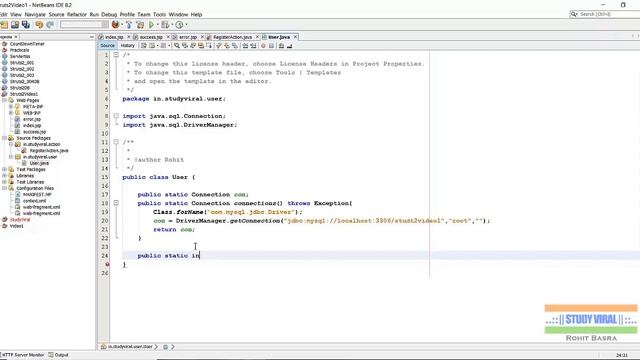
Task: Collapse connectionz method fold at line 18
Action: tap(116, 203)
